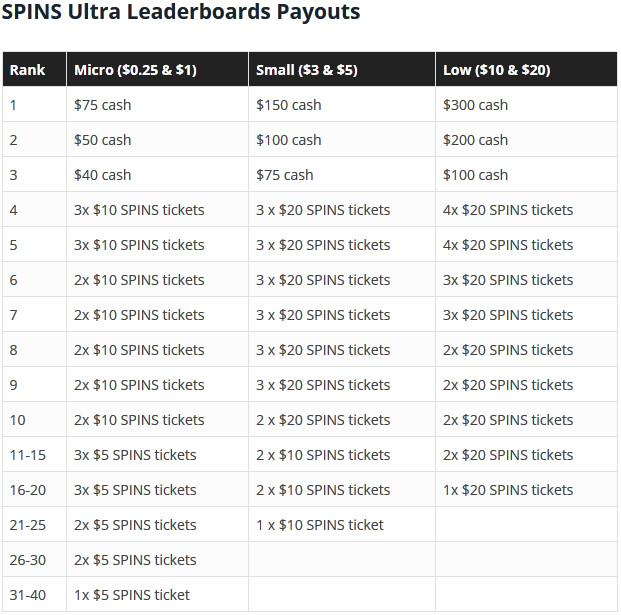Click rank 6's 2x $10 SPINS tickets cell
This screenshot has height=615, width=621.
tap(157, 280)
